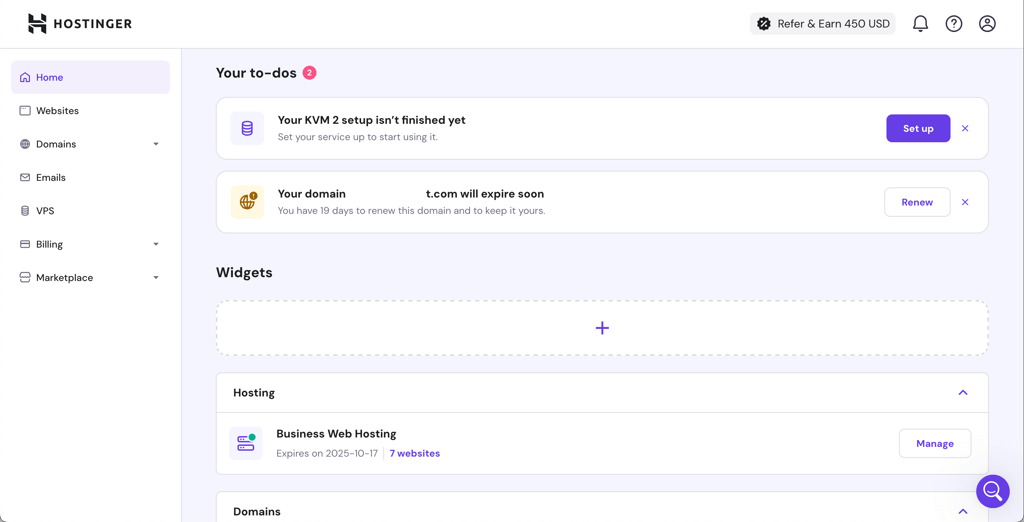Click the 'Widgets' heading
This screenshot has width=1024, height=522.
pyautogui.click(x=244, y=272)
